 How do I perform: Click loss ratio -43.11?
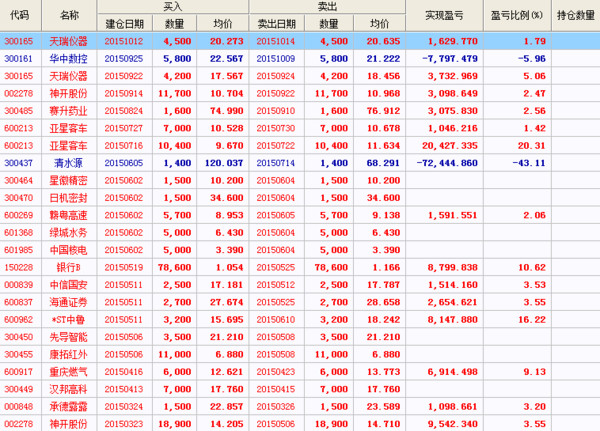tap(529, 163)
